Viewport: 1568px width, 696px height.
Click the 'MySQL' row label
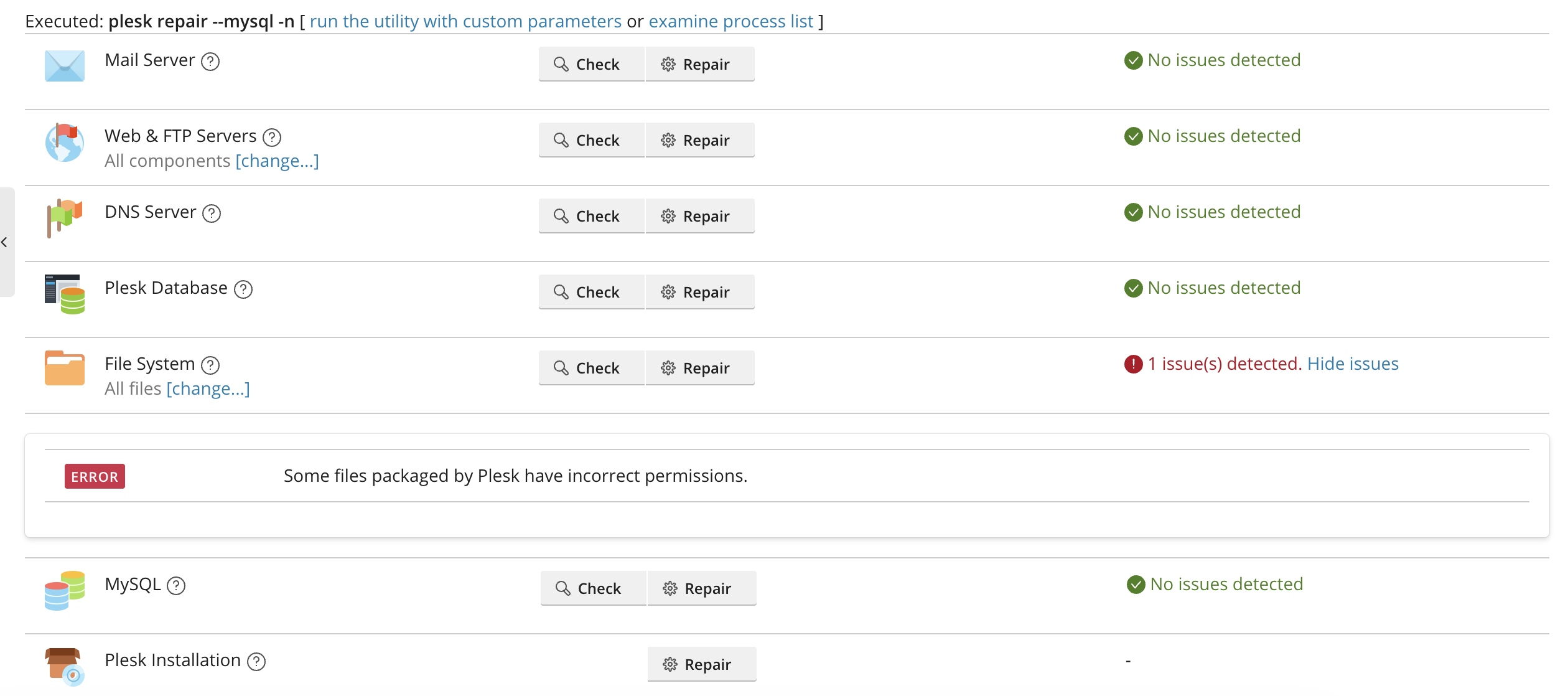[133, 585]
